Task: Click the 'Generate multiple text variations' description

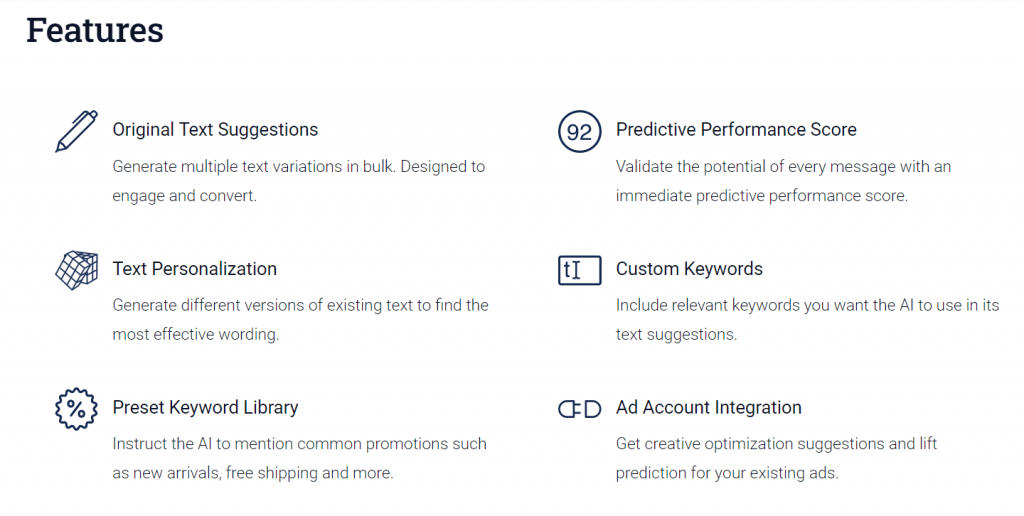Action: tap(298, 181)
